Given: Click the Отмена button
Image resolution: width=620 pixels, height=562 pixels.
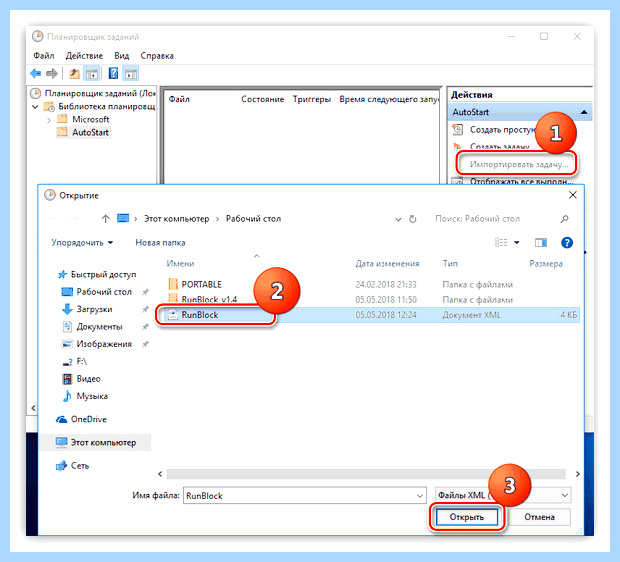Looking at the screenshot, I should [539, 517].
